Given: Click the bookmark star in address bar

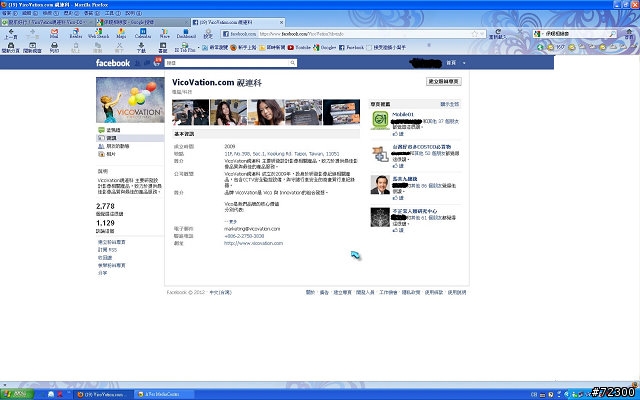Looking at the screenshot, I should tap(475, 34).
